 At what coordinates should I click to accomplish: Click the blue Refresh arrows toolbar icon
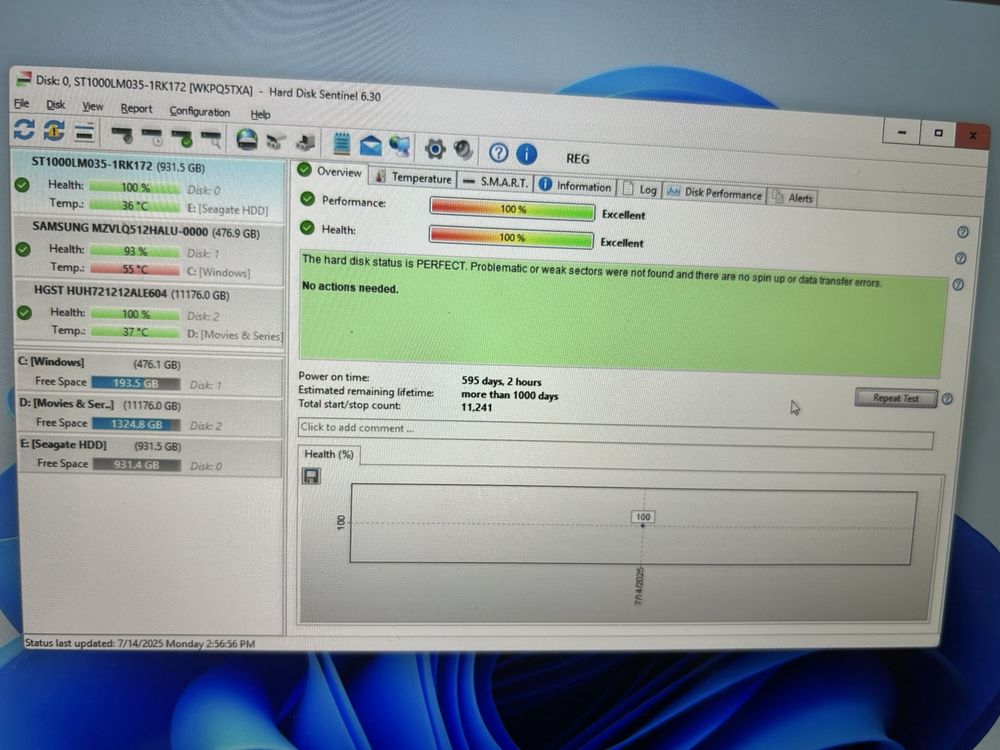[24, 129]
